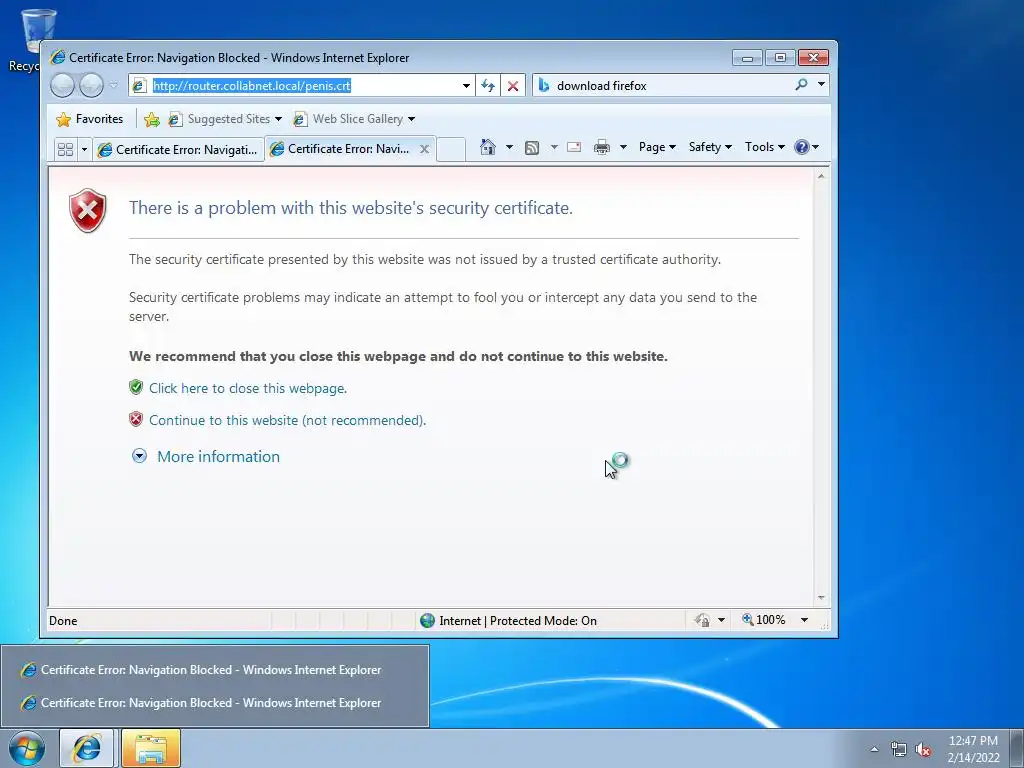
Task: Open the Windows Start button
Action: (27, 748)
